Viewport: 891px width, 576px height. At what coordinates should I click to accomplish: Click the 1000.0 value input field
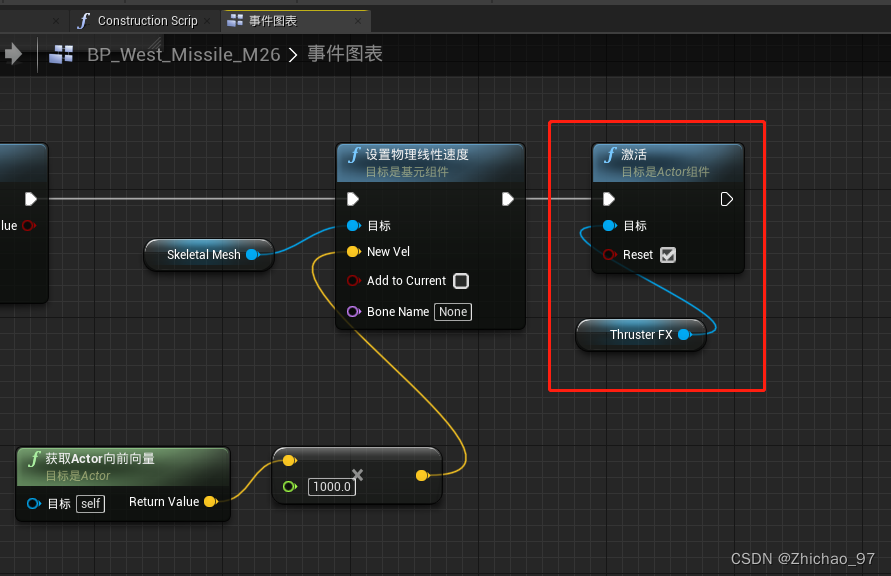tap(333, 486)
